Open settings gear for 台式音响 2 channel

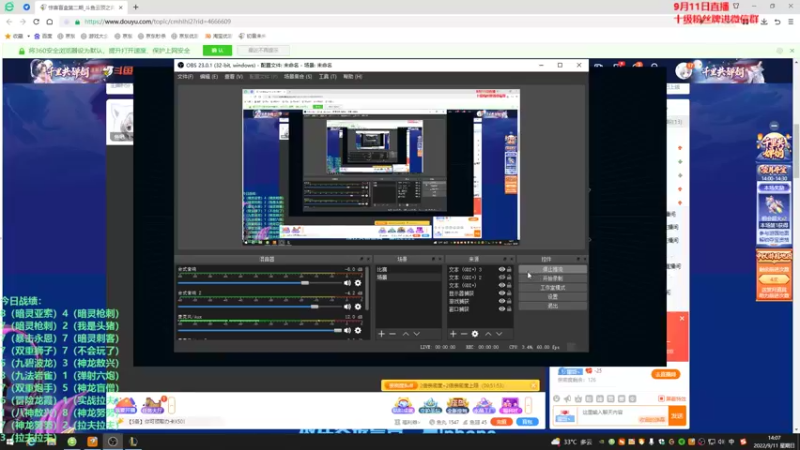(358, 307)
